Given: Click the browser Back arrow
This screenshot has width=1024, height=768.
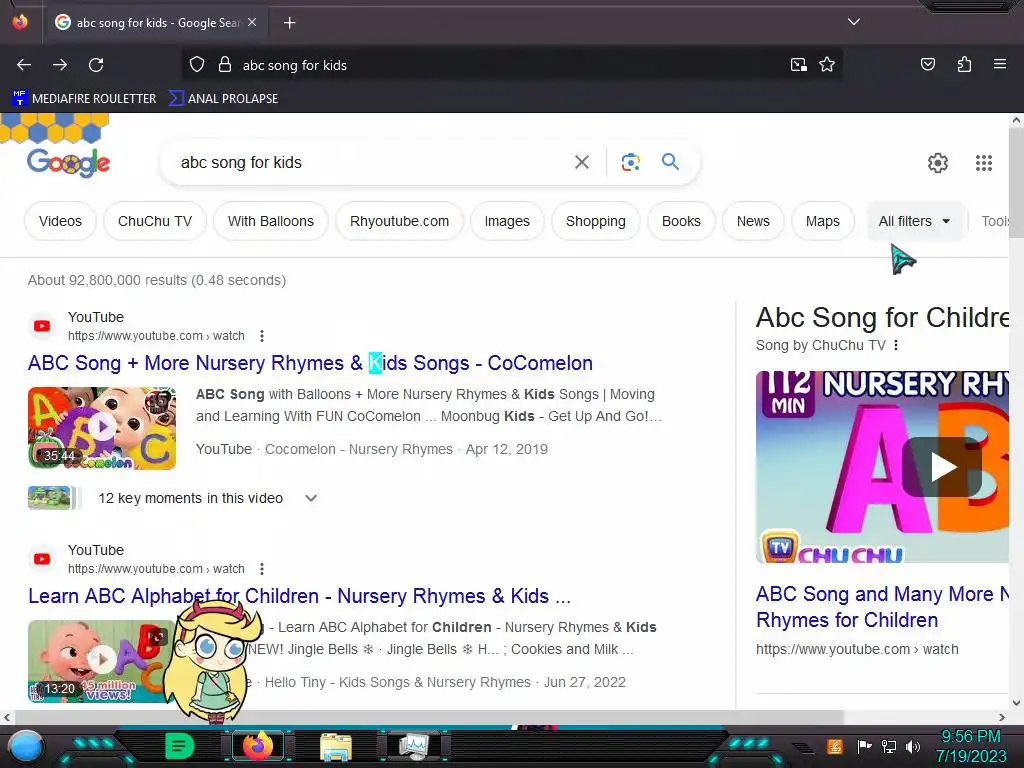Looking at the screenshot, I should point(24,65).
